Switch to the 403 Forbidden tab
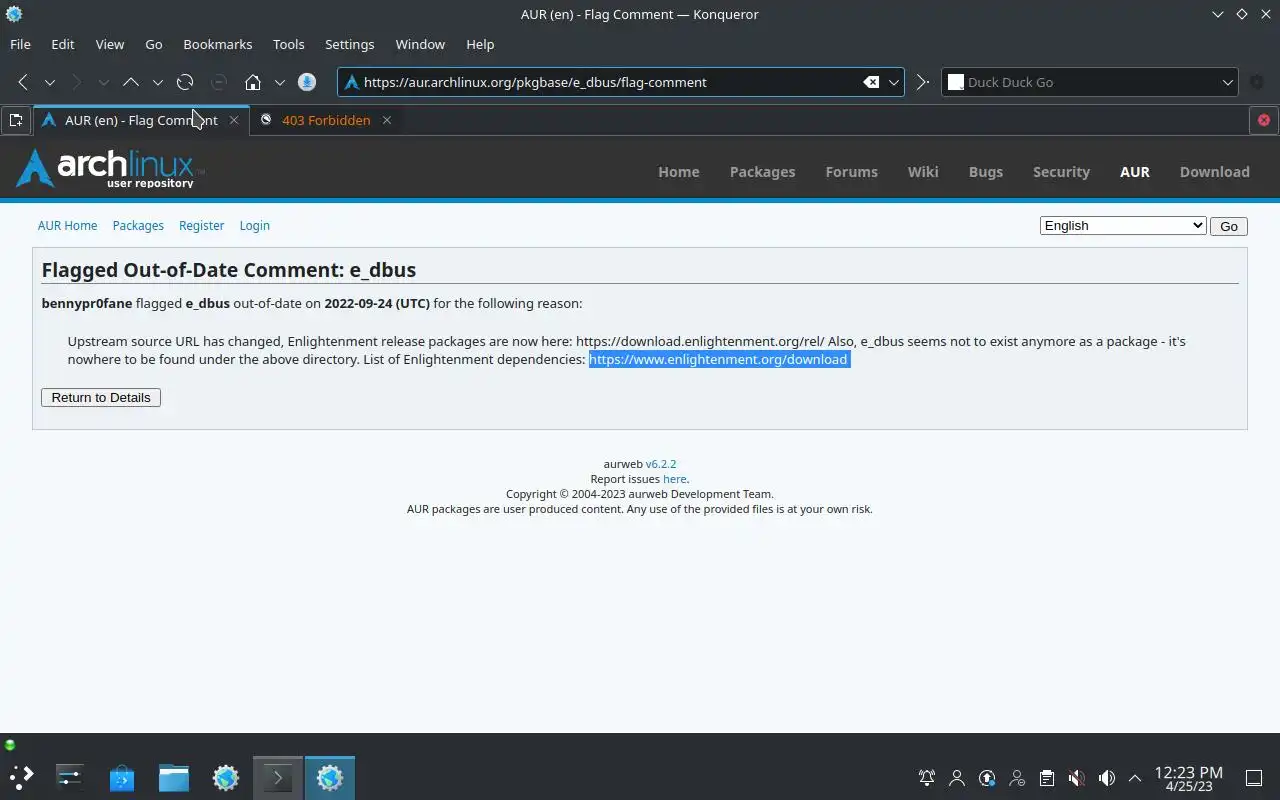The image size is (1280, 800). (326, 120)
